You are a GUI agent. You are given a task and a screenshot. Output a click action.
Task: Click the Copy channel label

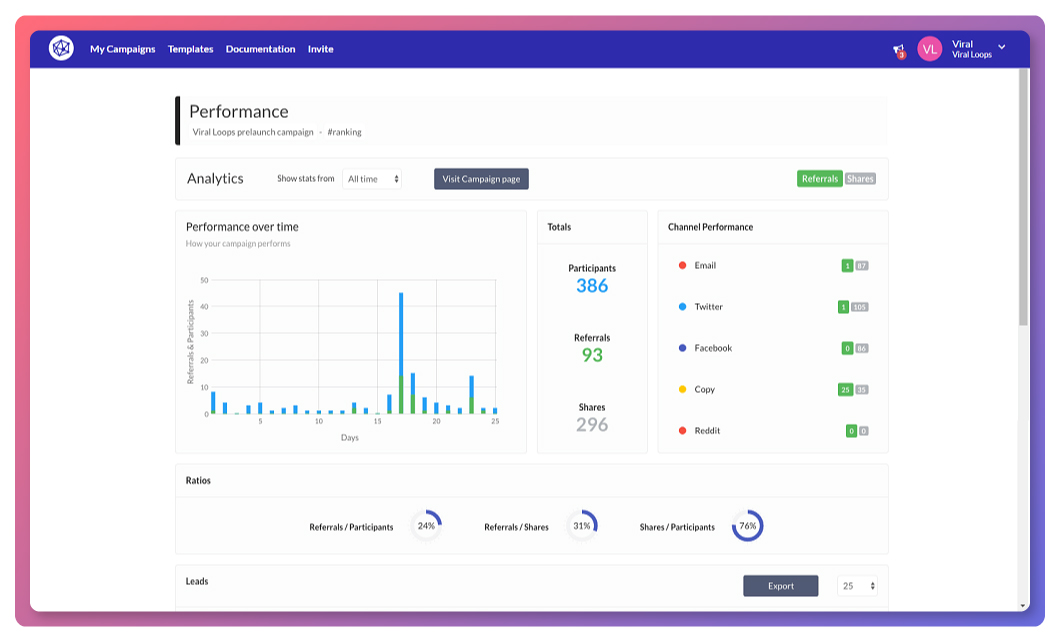[704, 389]
